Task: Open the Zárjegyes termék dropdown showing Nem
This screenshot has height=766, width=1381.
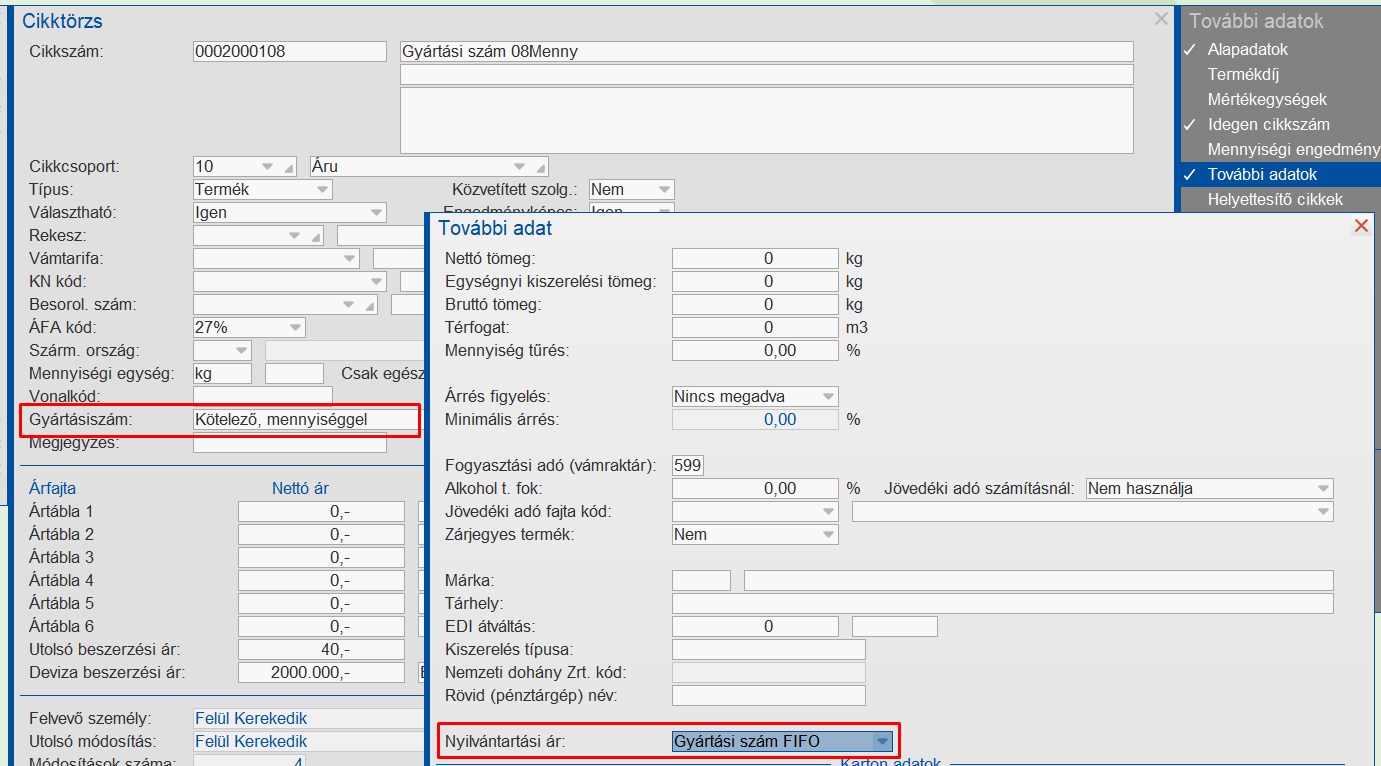Action: coord(828,535)
